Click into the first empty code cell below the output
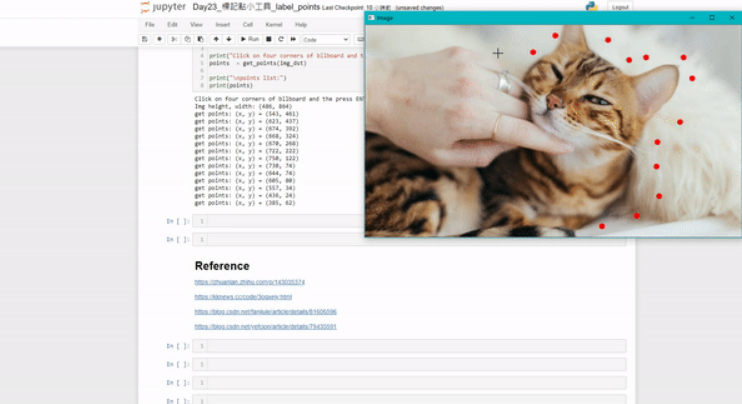This screenshot has height=404, width=742. pos(279,221)
